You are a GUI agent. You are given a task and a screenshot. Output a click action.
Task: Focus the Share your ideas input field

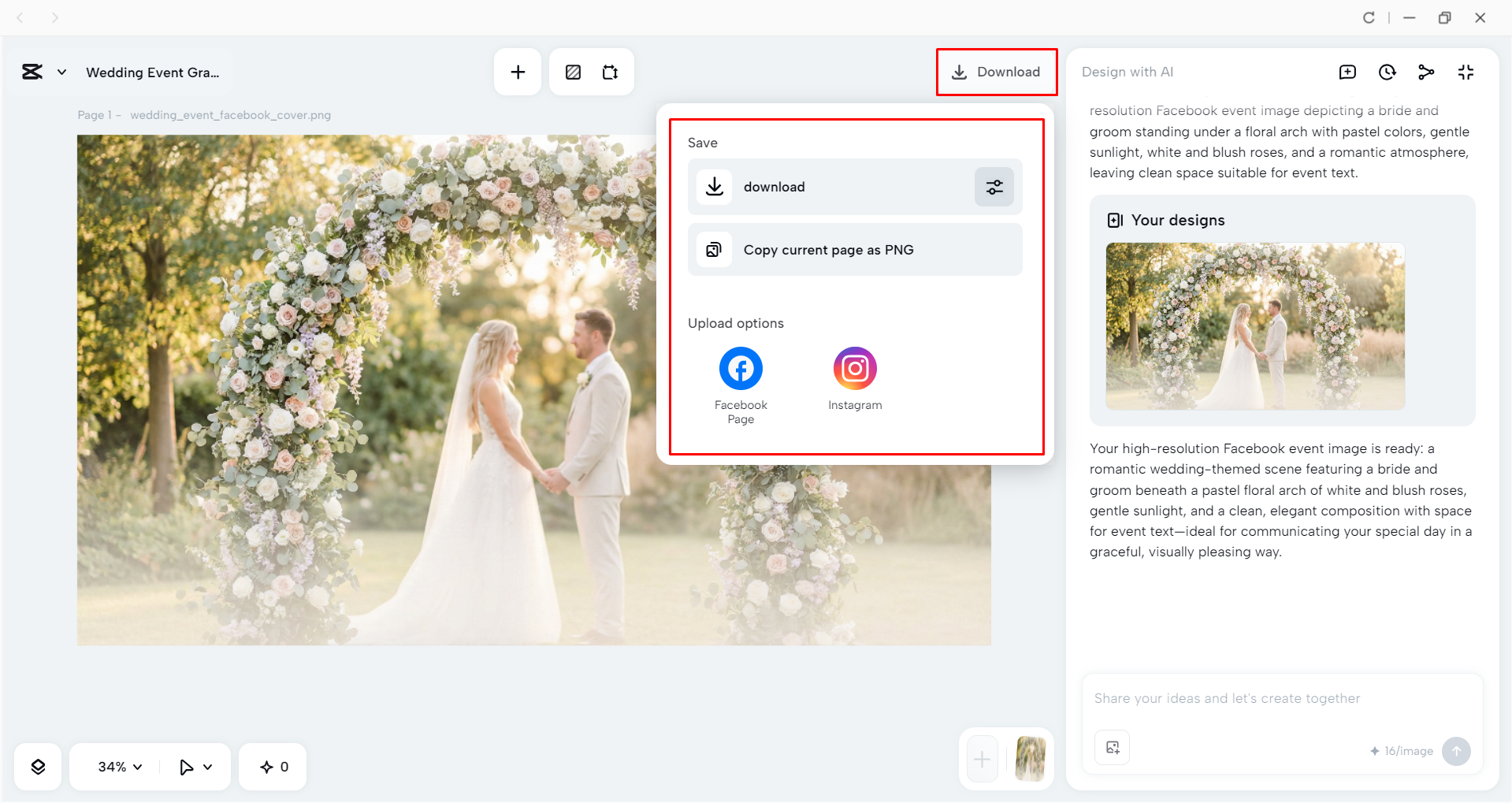click(x=1282, y=698)
